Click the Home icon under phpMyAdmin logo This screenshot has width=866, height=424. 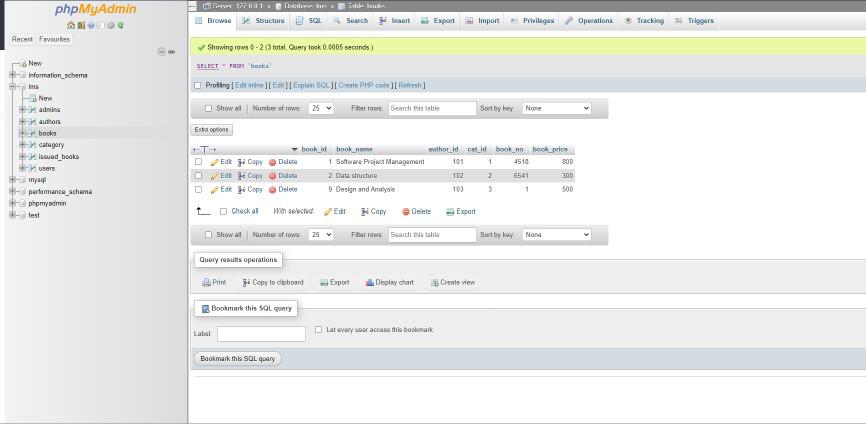coord(69,25)
